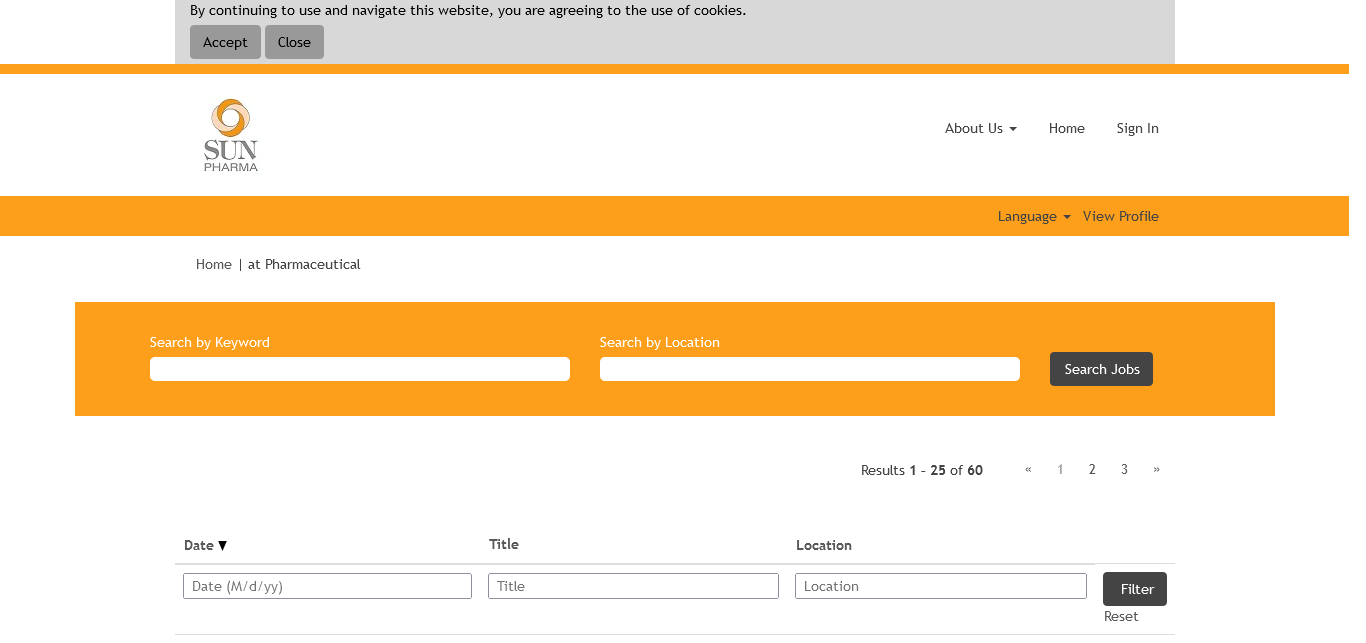The image size is (1366, 643).
Task: Jump to last page with » arrow
Action: (1156, 469)
